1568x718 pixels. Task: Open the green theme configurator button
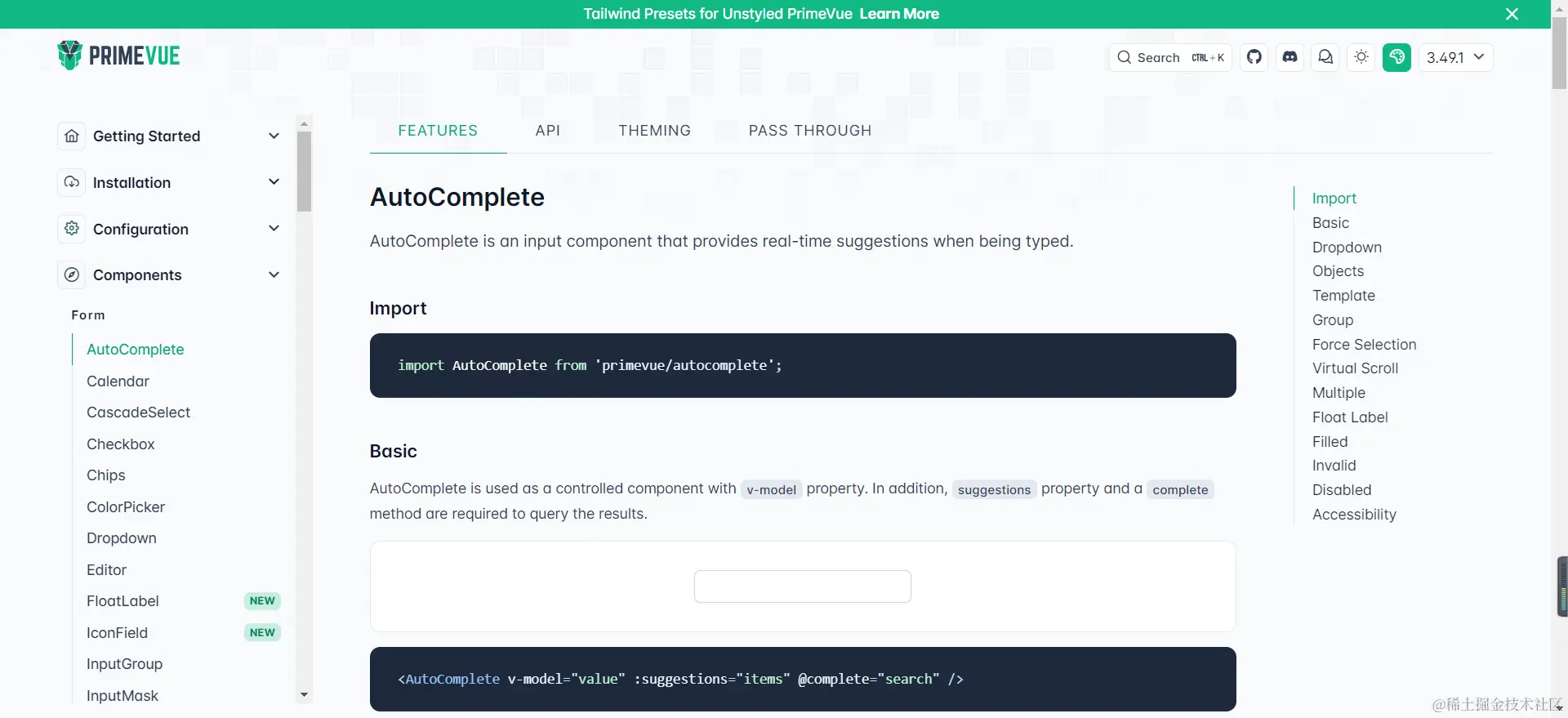[x=1396, y=57]
